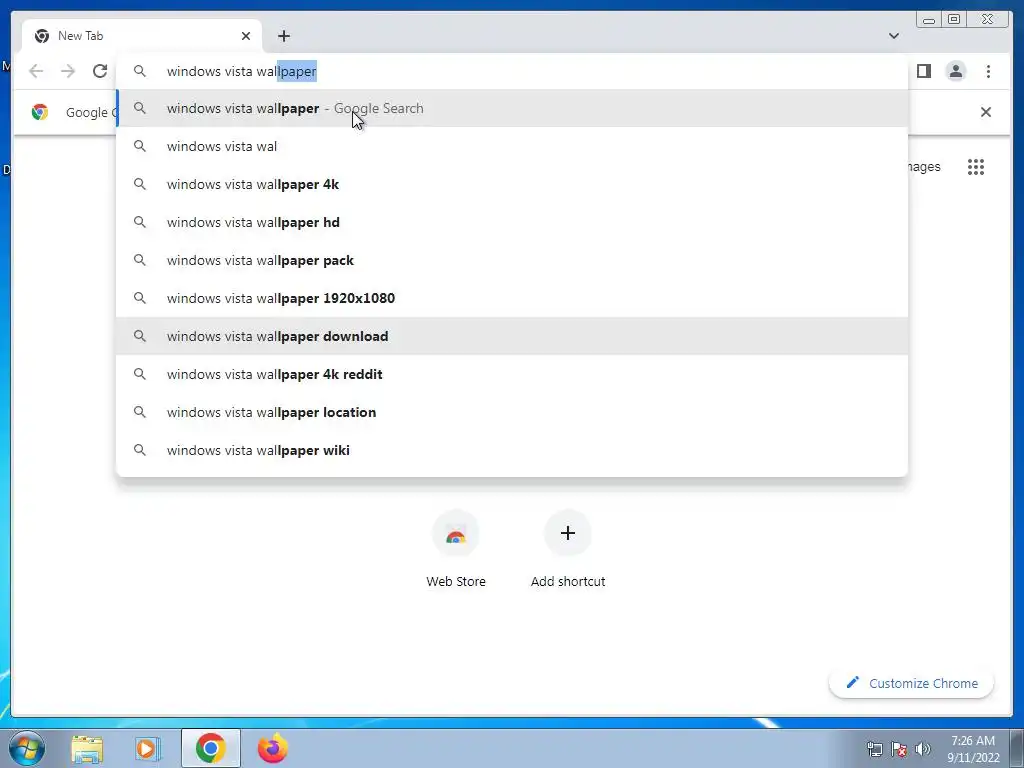Click Customize Chrome button
Image resolution: width=1024 pixels, height=768 pixels.
tap(912, 683)
